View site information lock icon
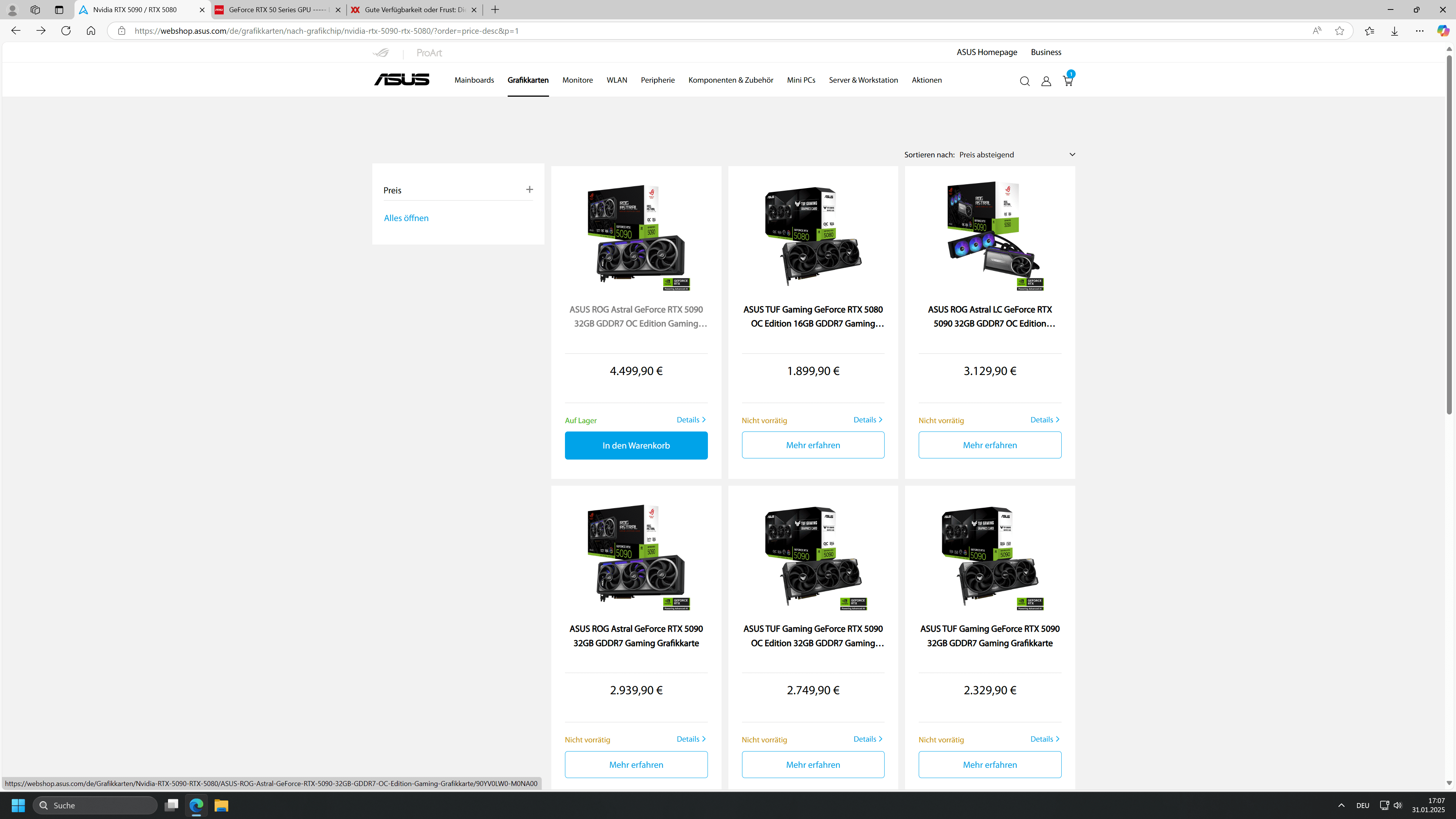This screenshot has height=819, width=1456. click(121, 30)
